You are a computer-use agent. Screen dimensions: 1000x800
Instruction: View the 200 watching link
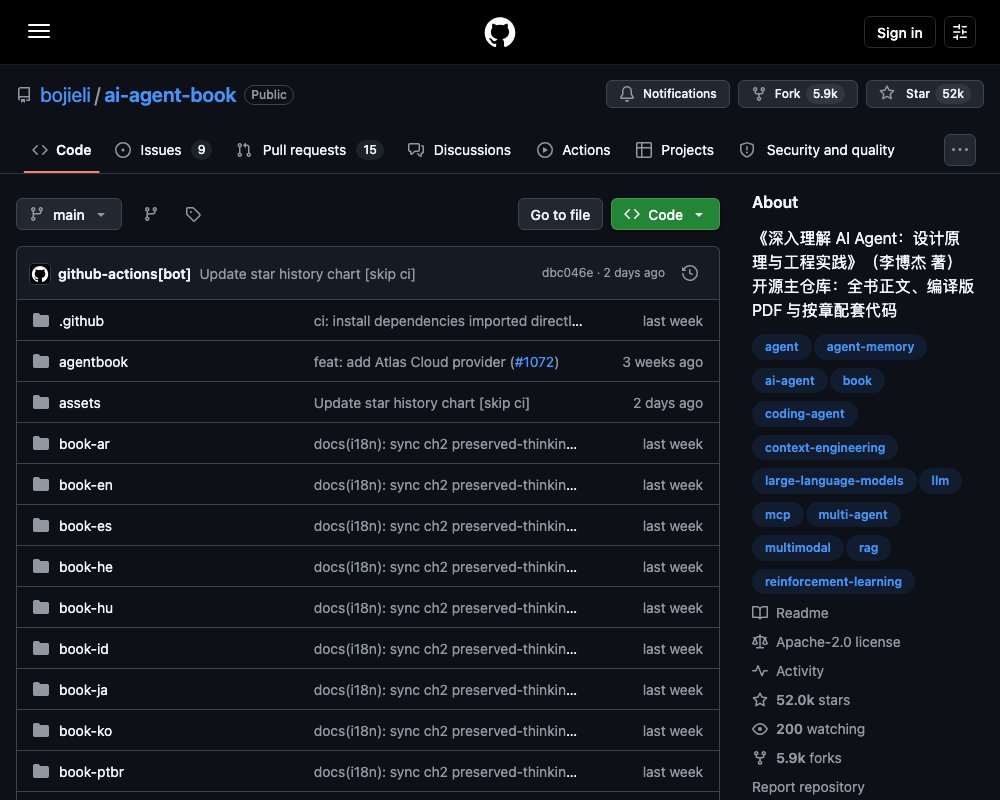(809, 729)
